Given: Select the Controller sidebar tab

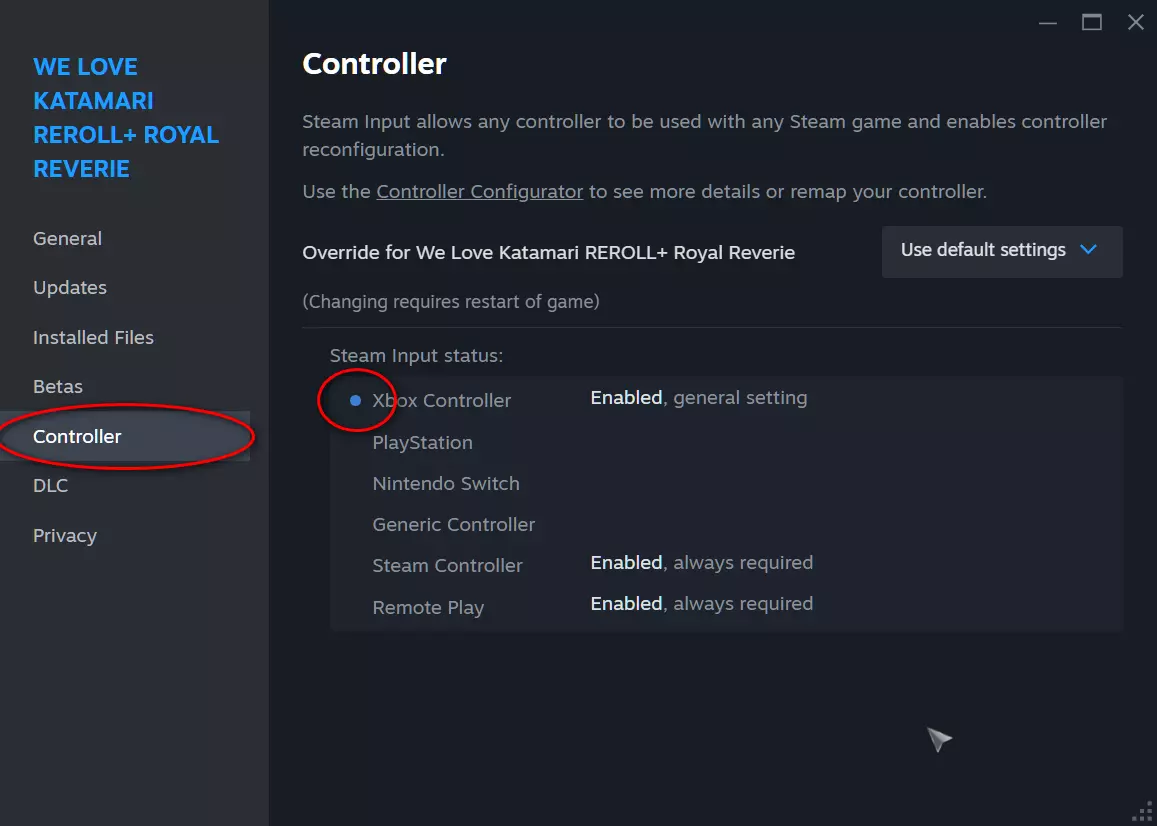Looking at the screenshot, I should pos(77,437).
